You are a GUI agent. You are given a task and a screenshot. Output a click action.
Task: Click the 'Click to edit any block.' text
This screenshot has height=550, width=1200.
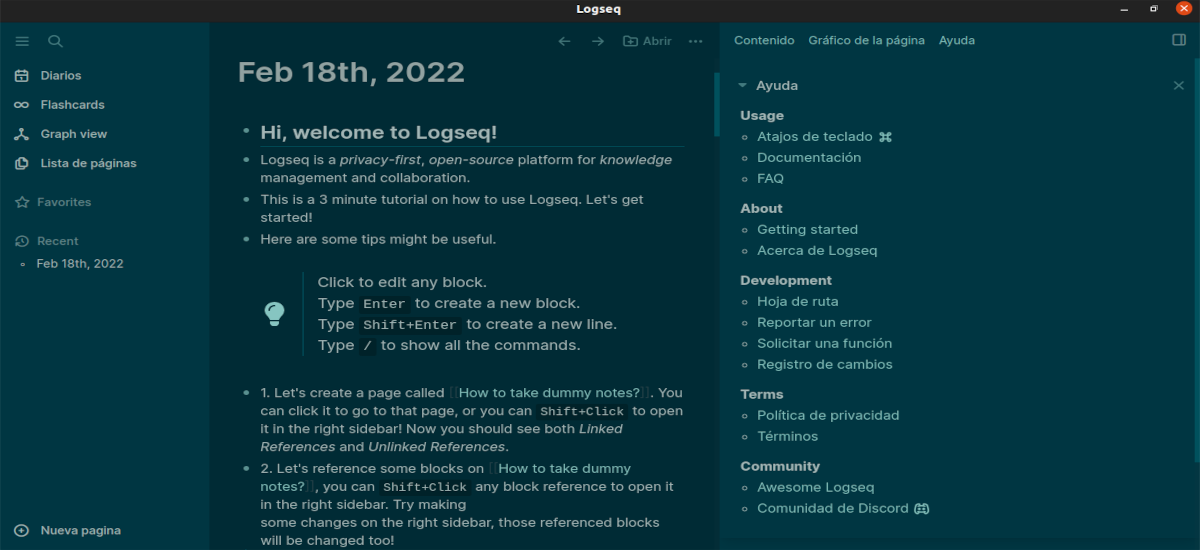click(x=402, y=283)
